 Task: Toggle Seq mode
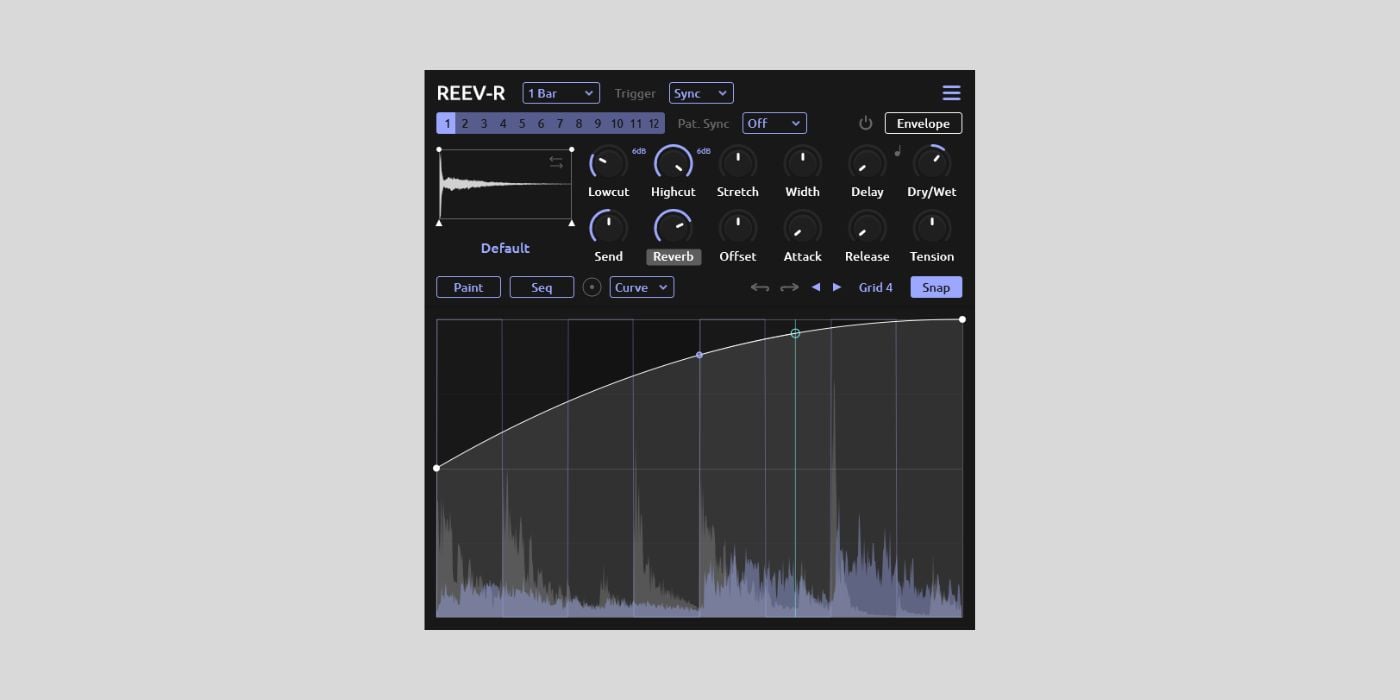click(x=542, y=287)
